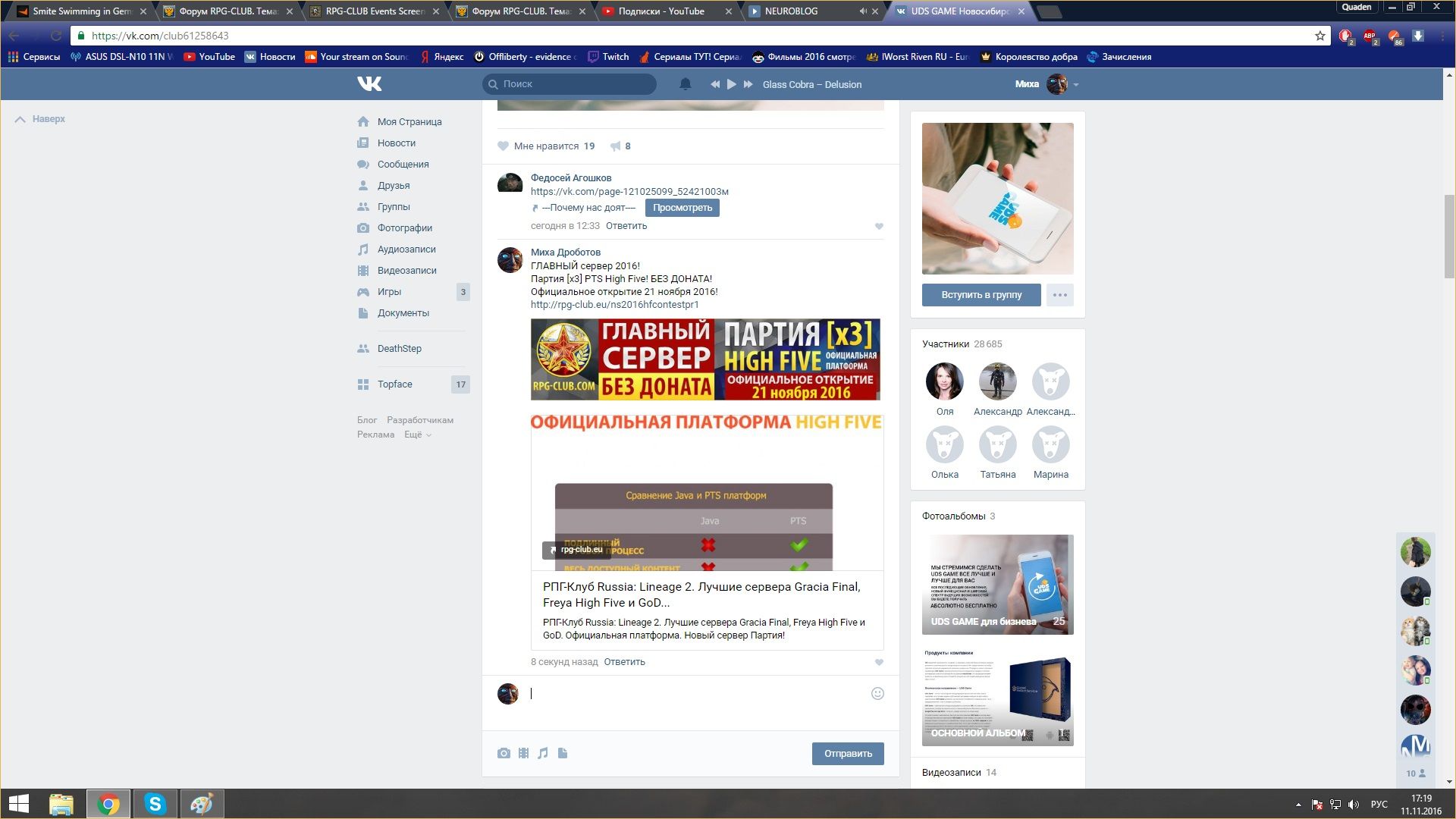Click Просмотреть button in comment
The height and width of the screenshot is (819, 1456).
(682, 208)
